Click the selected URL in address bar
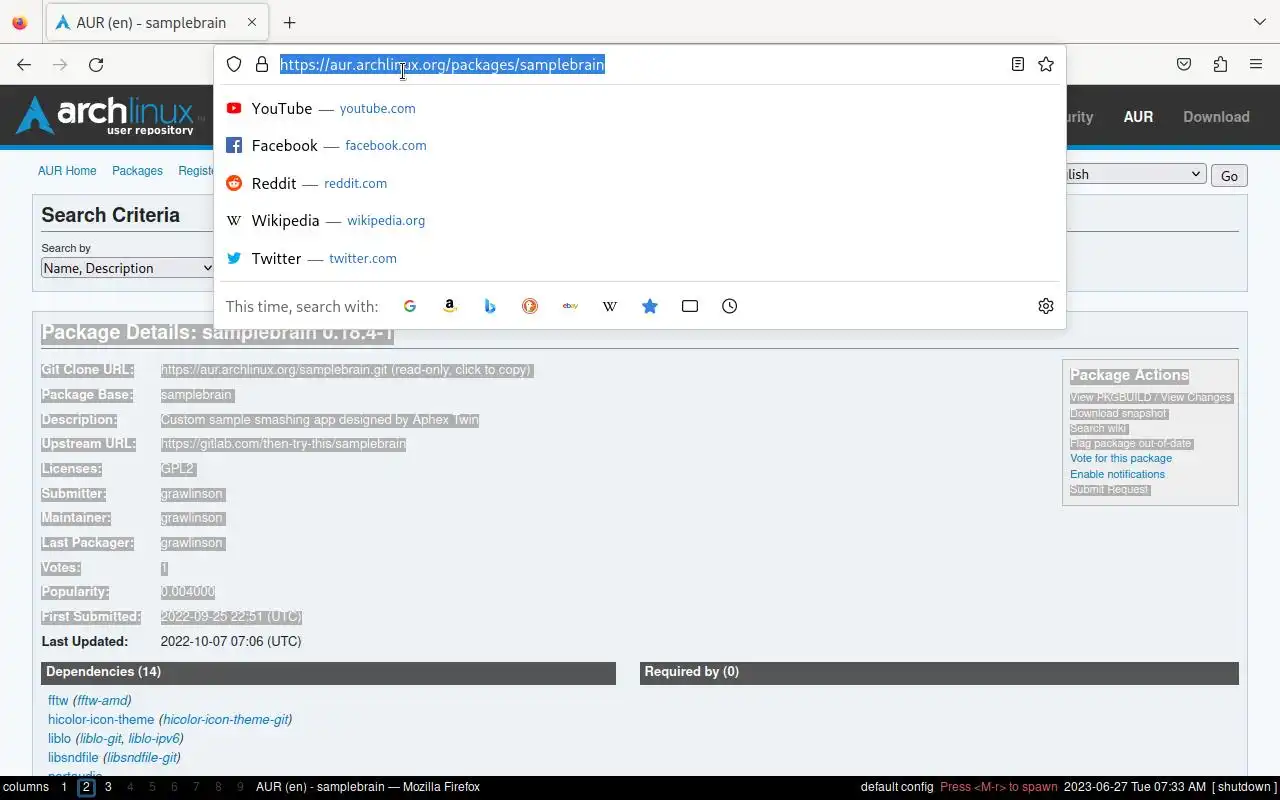Image resolution: width=1280 pixels, height=800 pixels. 442,64
